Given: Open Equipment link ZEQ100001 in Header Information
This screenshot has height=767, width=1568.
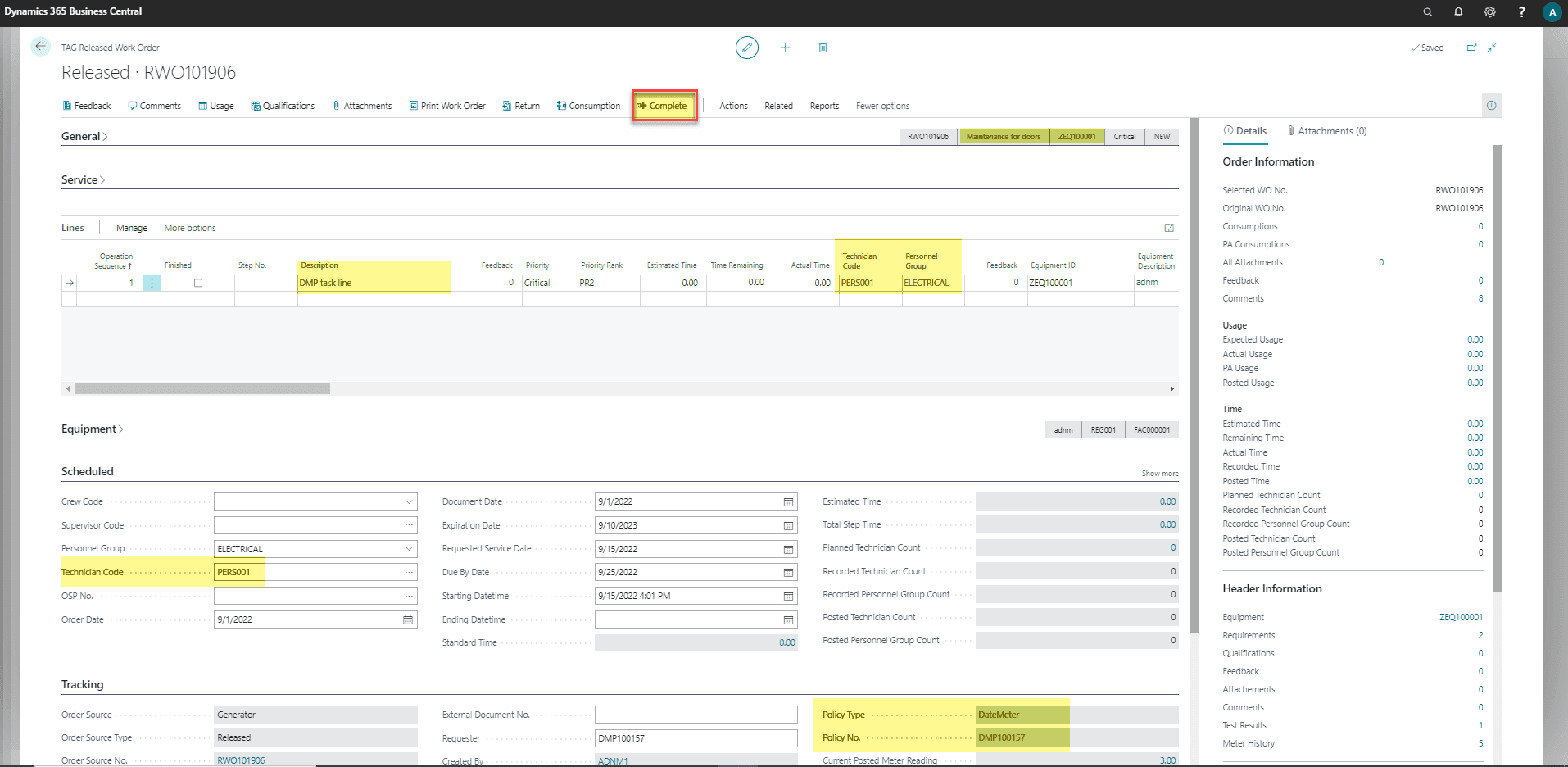Looking at the screenshot, I should click(1461, 617).
